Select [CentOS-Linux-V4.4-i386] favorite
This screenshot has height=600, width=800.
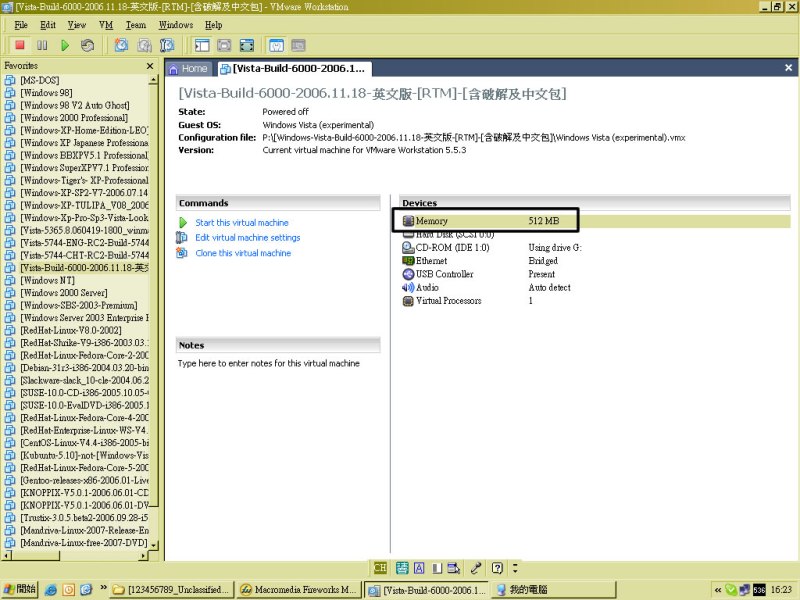point(84,443)
